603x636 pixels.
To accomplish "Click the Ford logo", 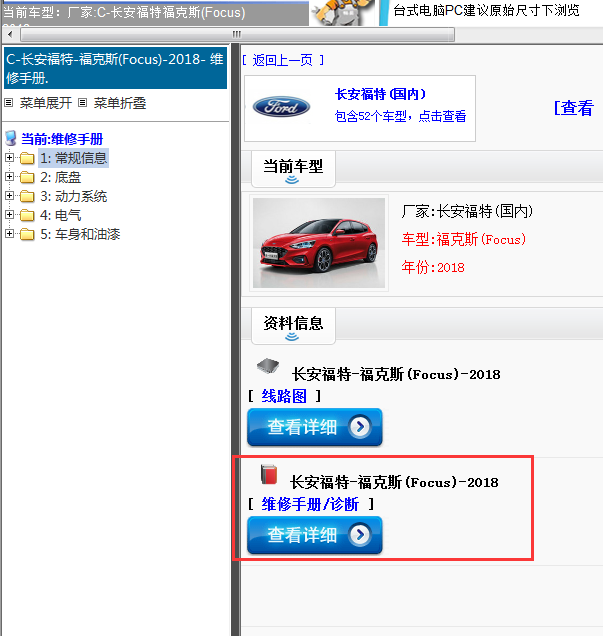I will (x=281, y=107).
